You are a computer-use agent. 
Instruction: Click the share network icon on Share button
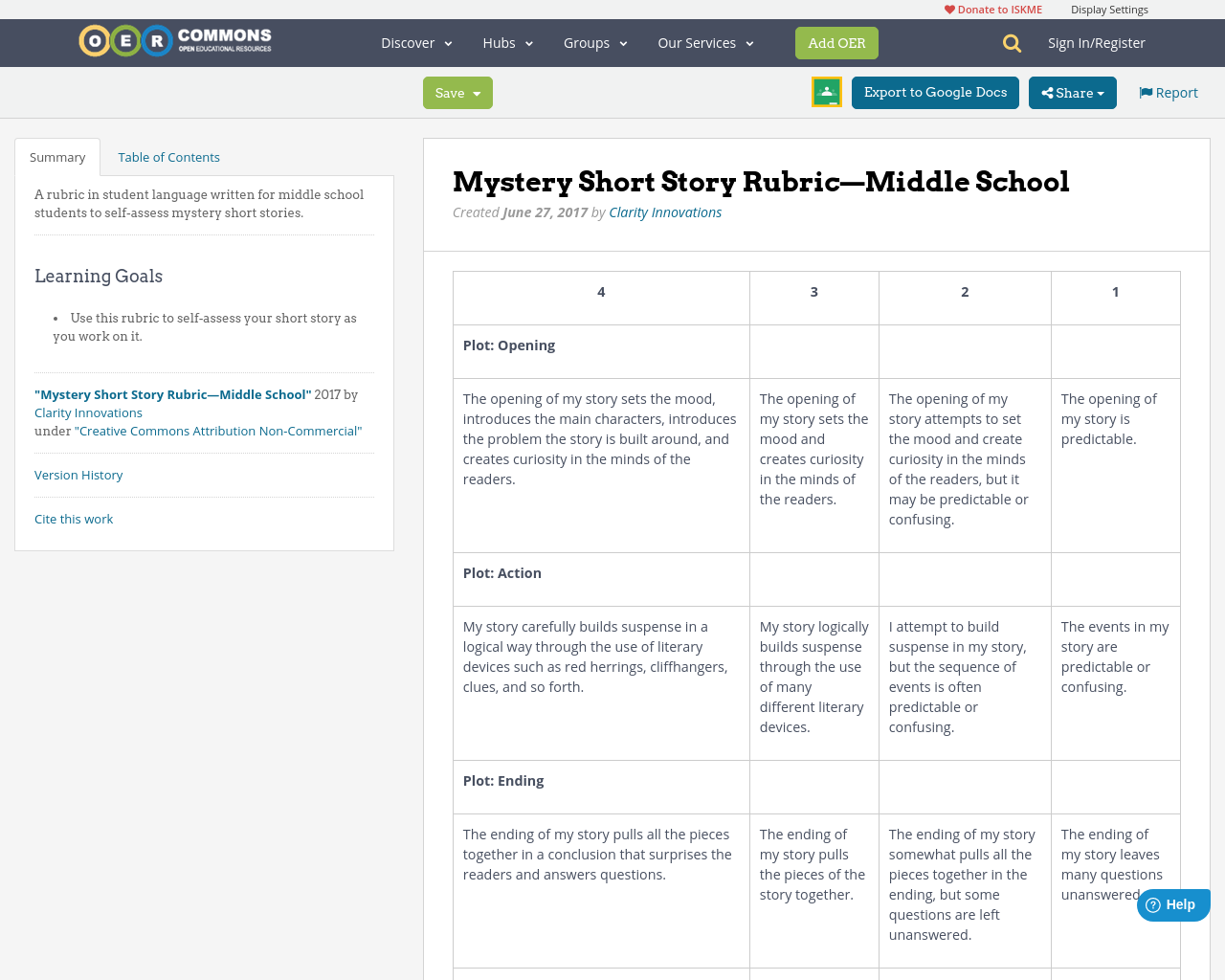1050,92
